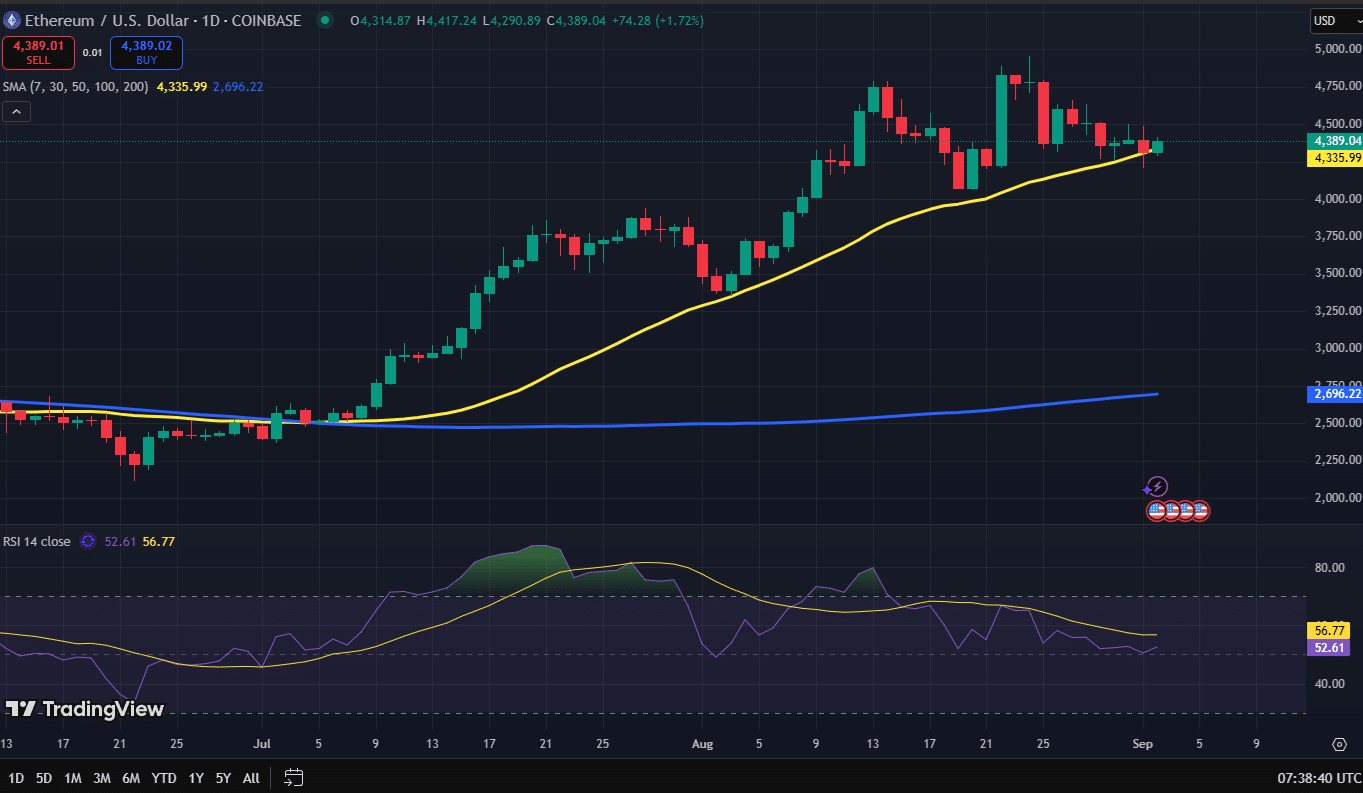Click the +74.28 (+1.72%) change value
1363x793 pixels.
click(660, 20)
